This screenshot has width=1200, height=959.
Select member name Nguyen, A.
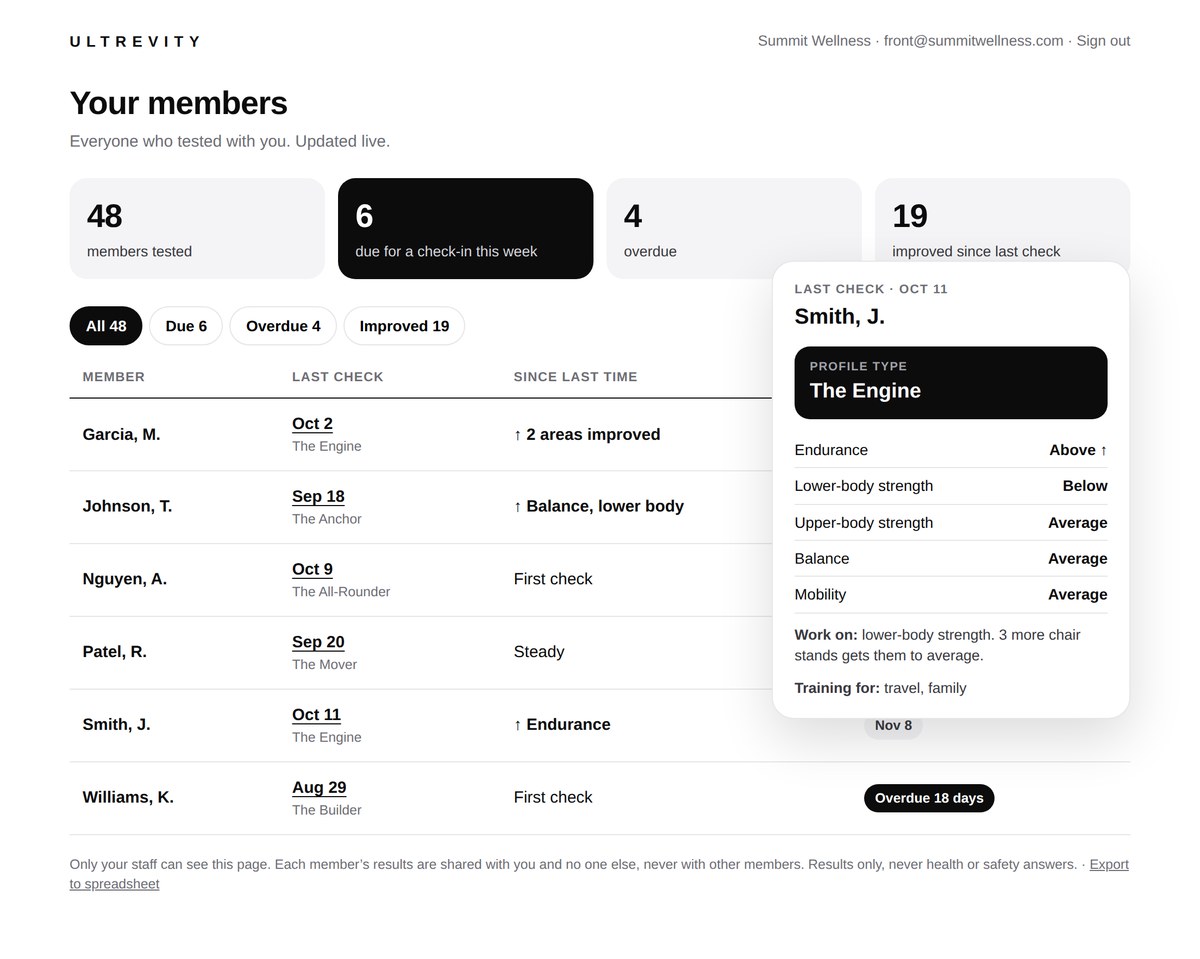[124, 580]
